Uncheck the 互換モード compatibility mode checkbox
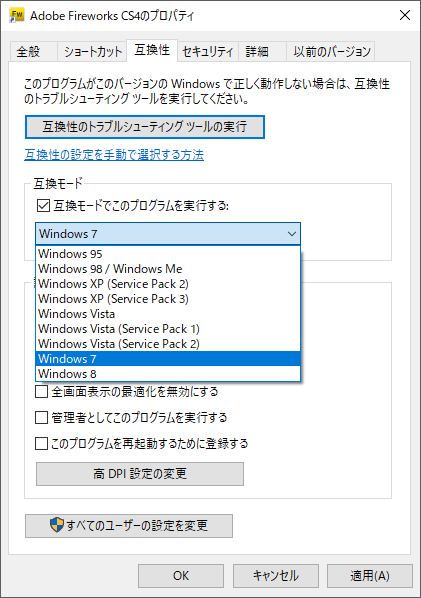The width and height of the screenshot is (421, 598). (43, 206)
